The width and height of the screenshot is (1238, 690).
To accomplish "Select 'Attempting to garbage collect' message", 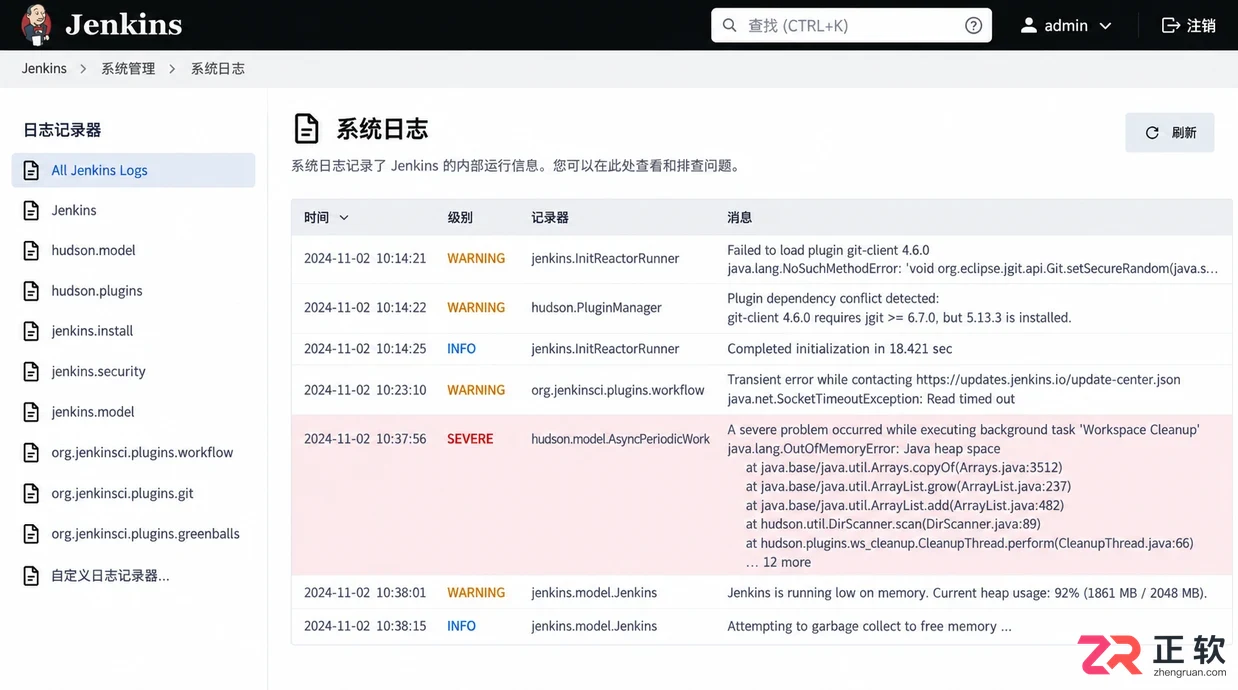I will pos(869,626).
